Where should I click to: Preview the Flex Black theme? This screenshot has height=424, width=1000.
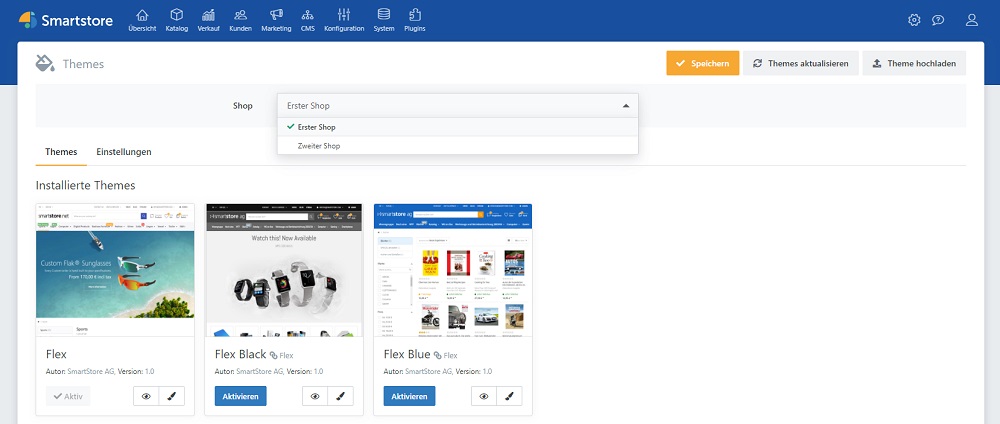tap(315, 396)
